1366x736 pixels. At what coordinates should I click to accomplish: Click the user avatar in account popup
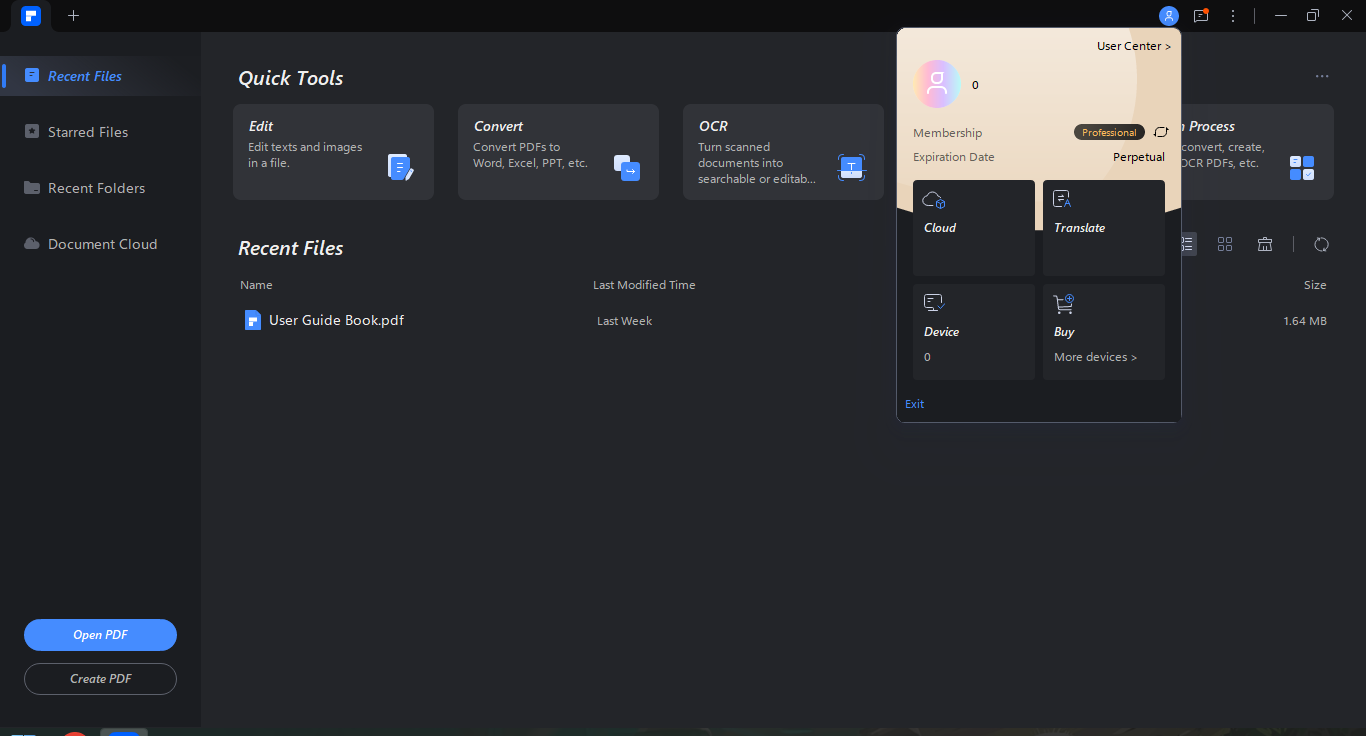(938, 85)
